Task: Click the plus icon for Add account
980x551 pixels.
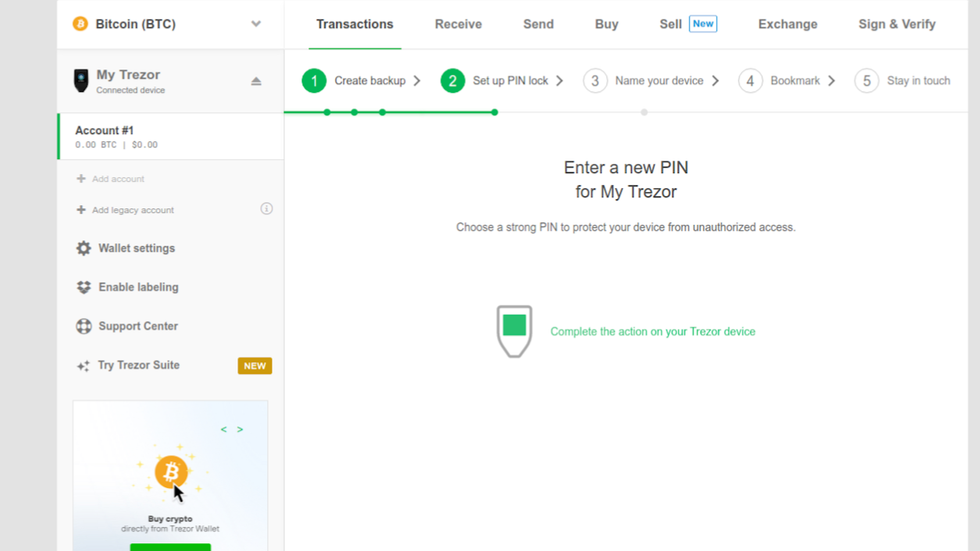Action: click(81, 179)
